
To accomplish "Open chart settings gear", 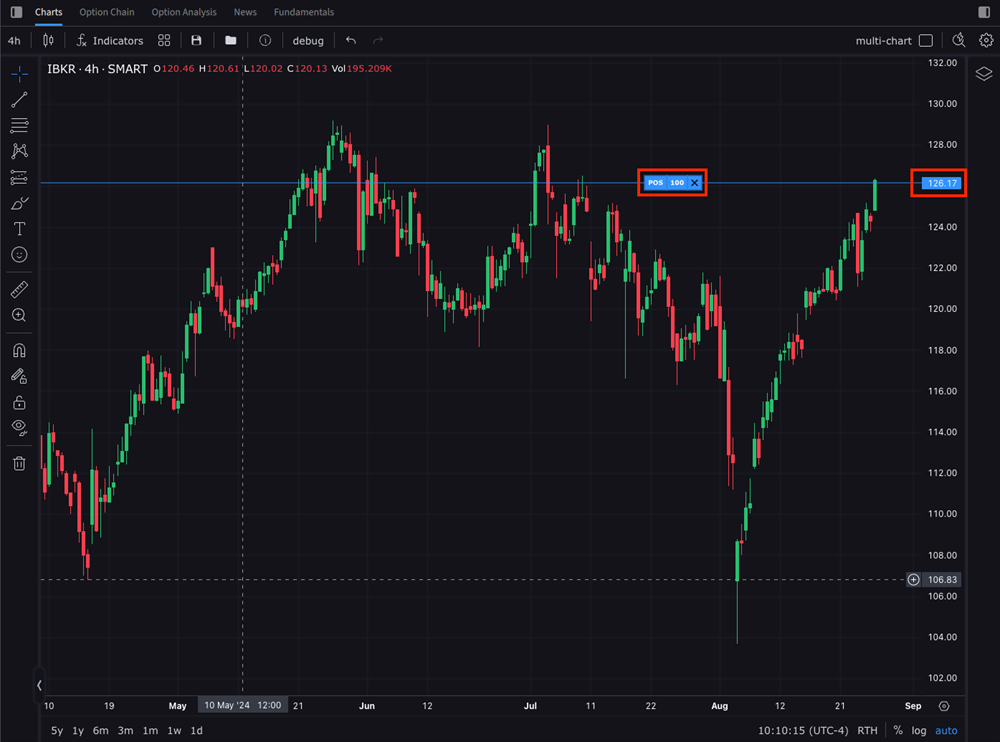I will [x=986, y=40].
